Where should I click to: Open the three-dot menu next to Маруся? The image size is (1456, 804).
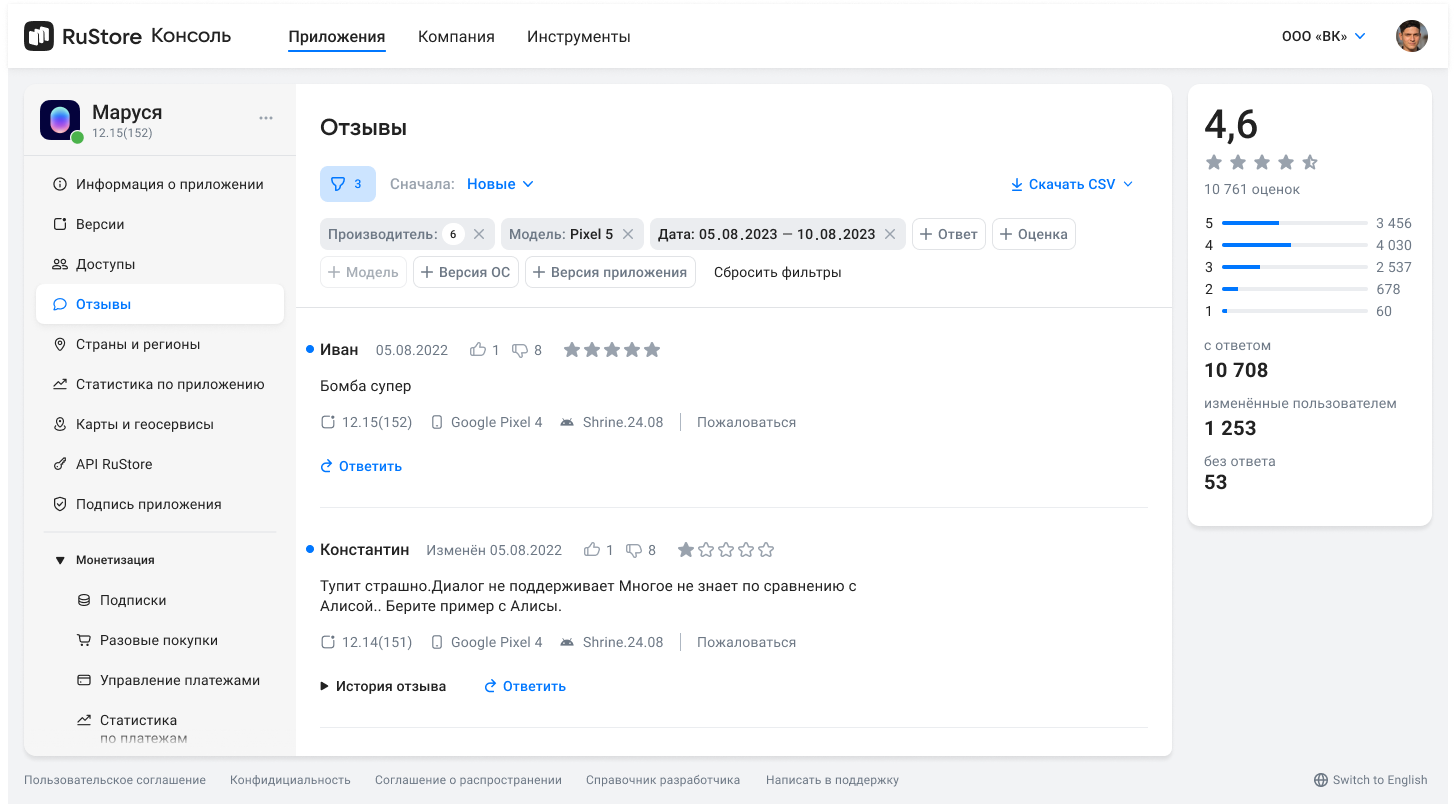[x=266, y=118]
